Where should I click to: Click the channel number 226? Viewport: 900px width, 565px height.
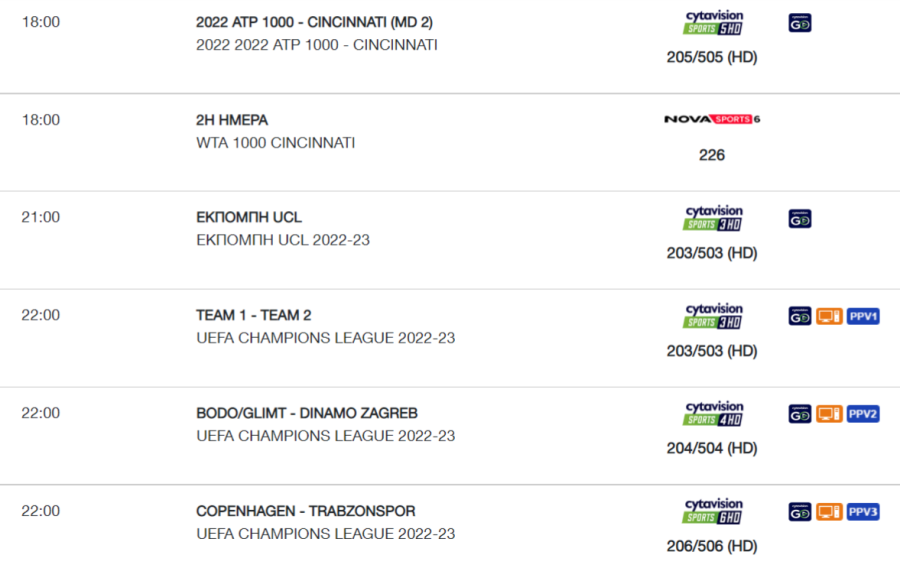tap(712, 155)
